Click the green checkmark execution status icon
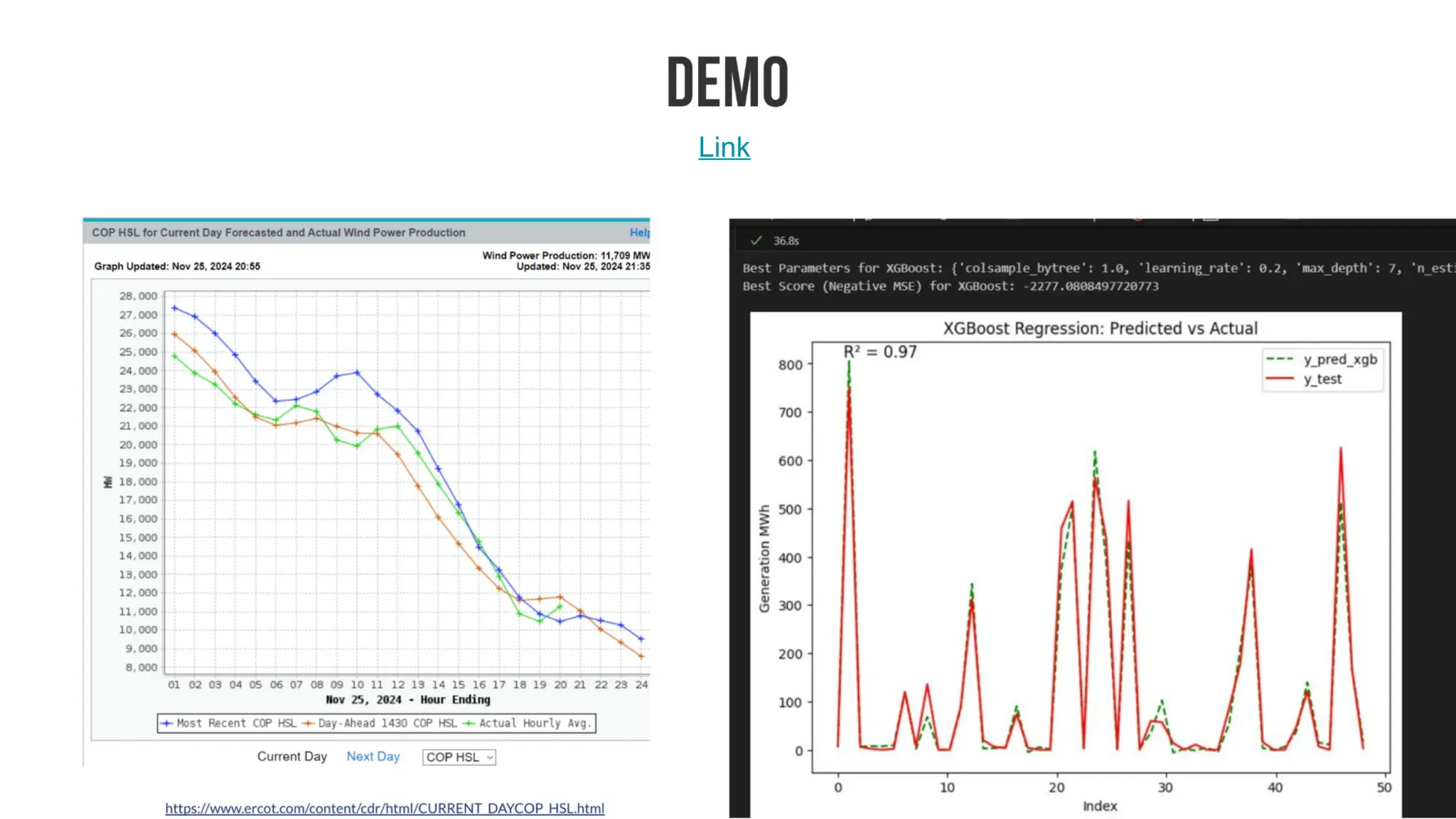Screen dimensions: 1456x819 pos(756,241)
